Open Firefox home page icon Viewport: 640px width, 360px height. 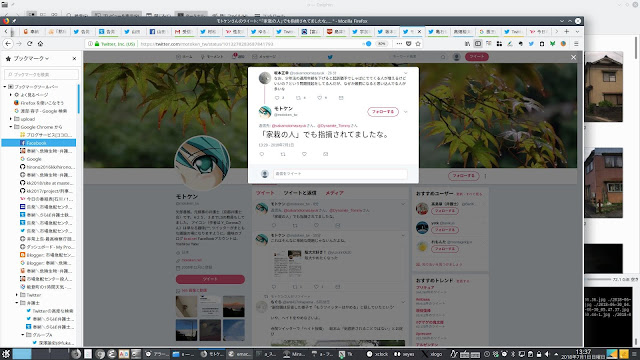pos(40,44)
